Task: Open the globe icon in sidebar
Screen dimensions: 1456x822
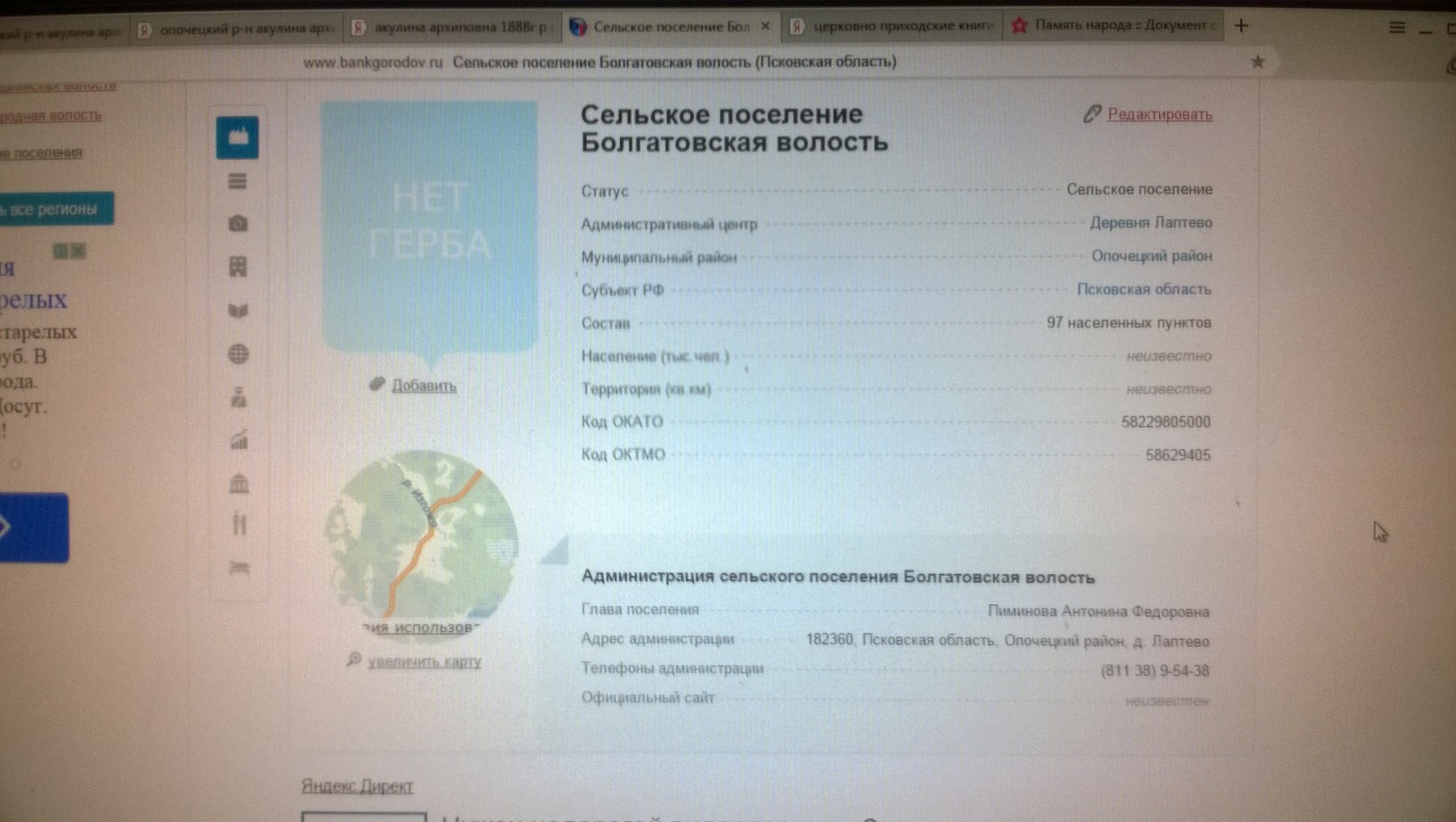Action: 238,354
